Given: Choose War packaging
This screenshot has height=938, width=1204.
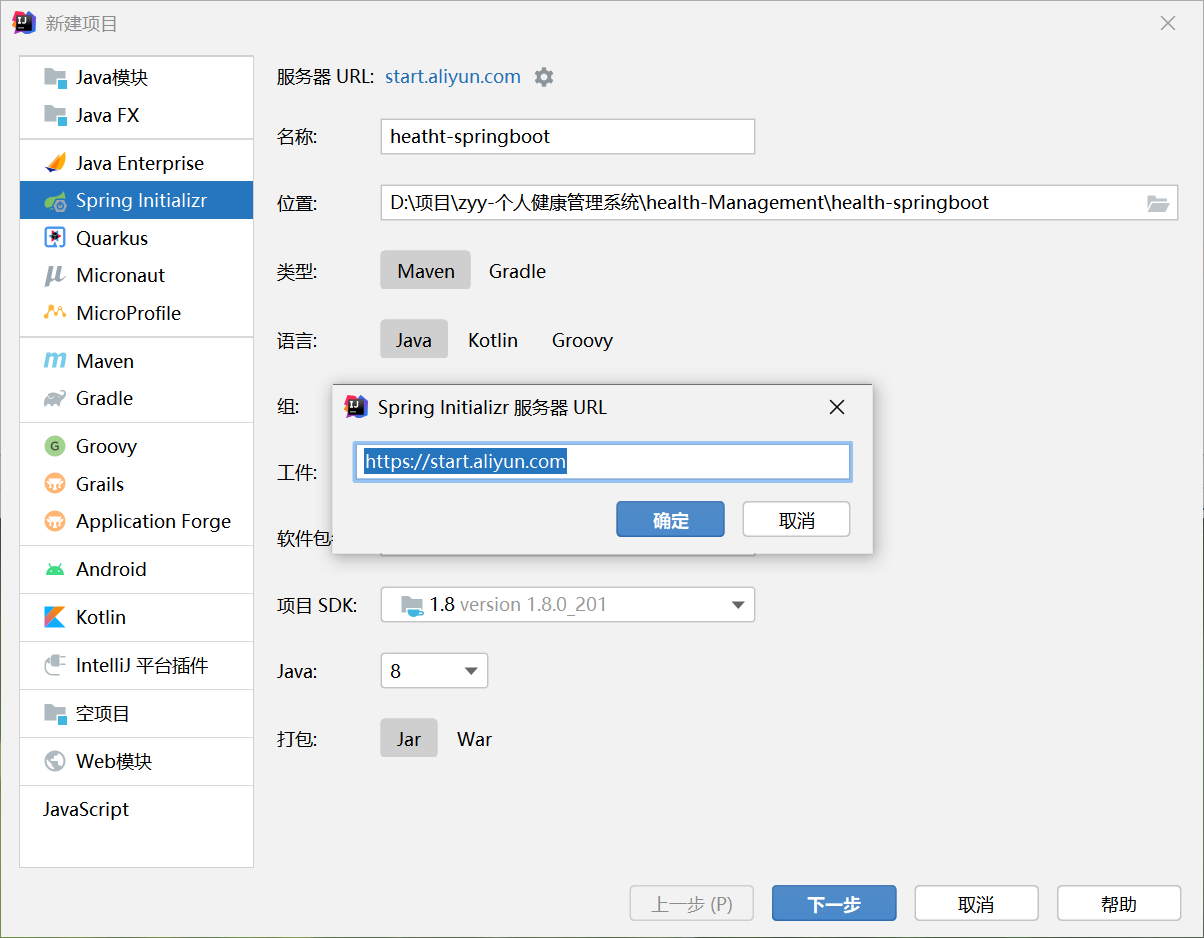Looking at the screenshot, I should 474,738.
